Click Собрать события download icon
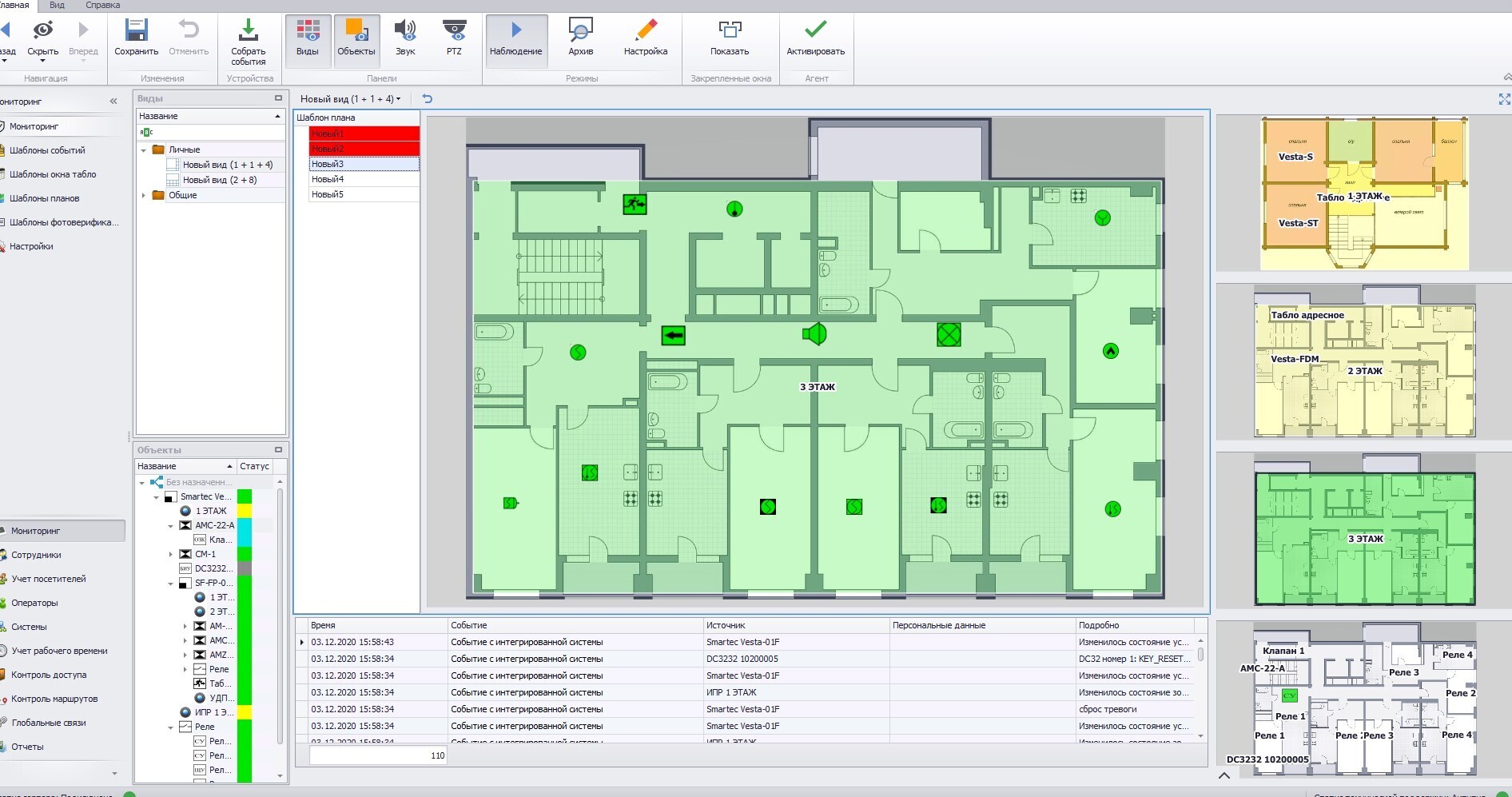 249,30
